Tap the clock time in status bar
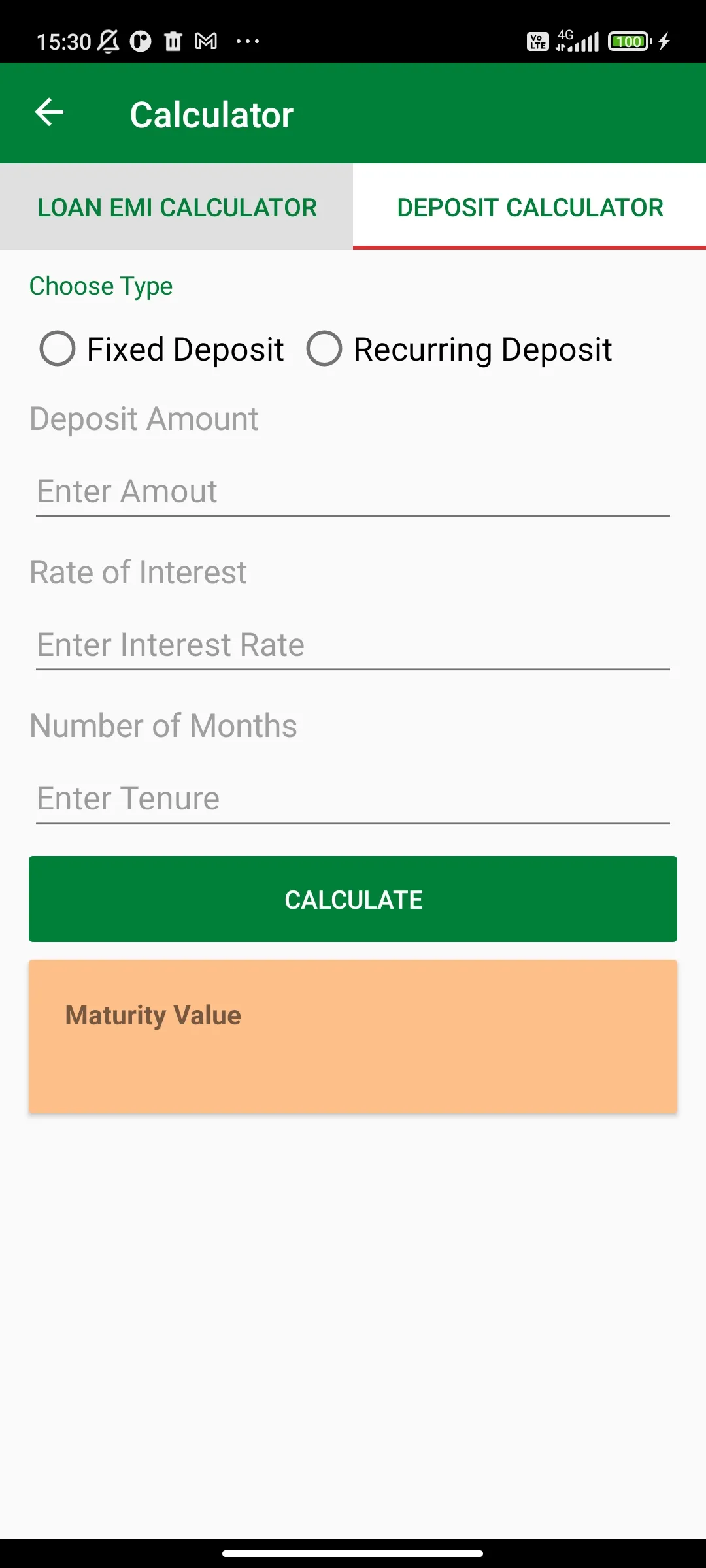 (64, 42)
